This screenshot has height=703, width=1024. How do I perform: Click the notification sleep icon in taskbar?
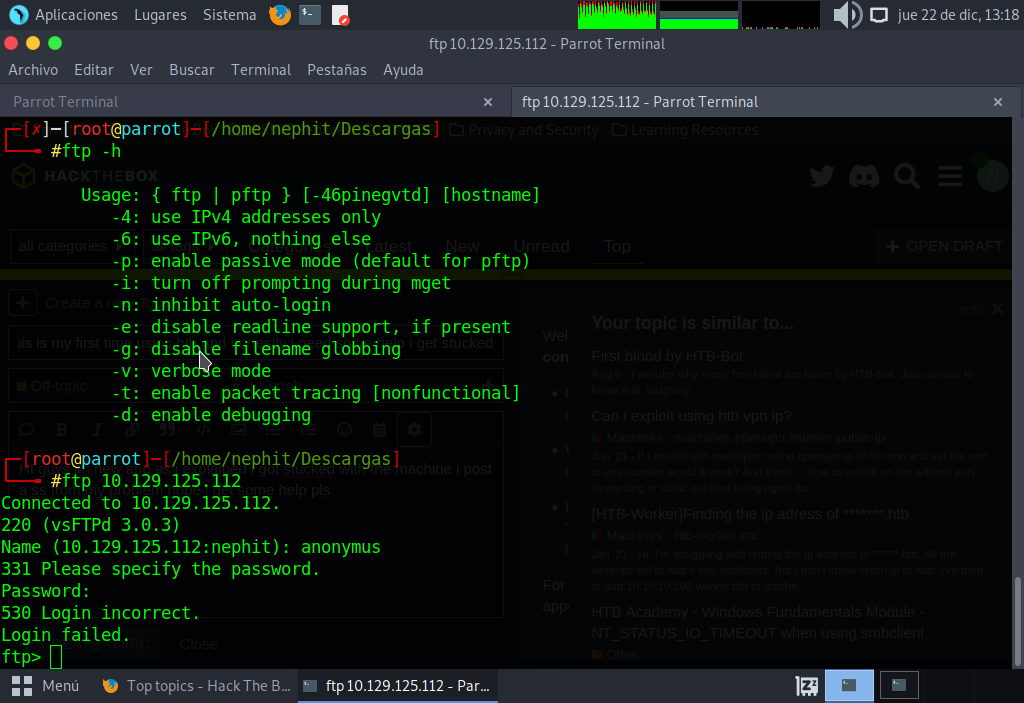click(x=807, y=686)
